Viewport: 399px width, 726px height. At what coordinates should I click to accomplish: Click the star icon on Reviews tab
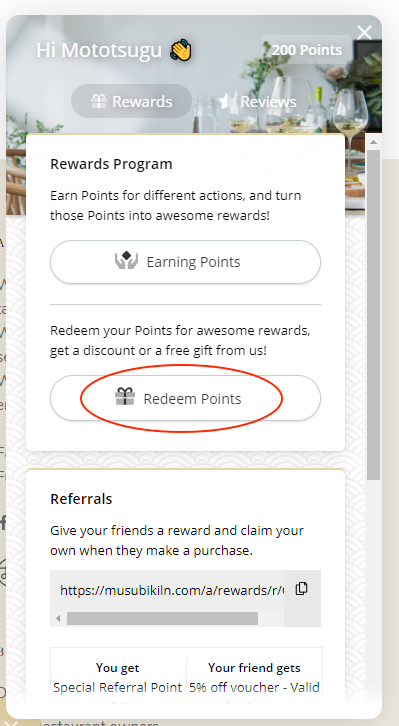[225, 101]
